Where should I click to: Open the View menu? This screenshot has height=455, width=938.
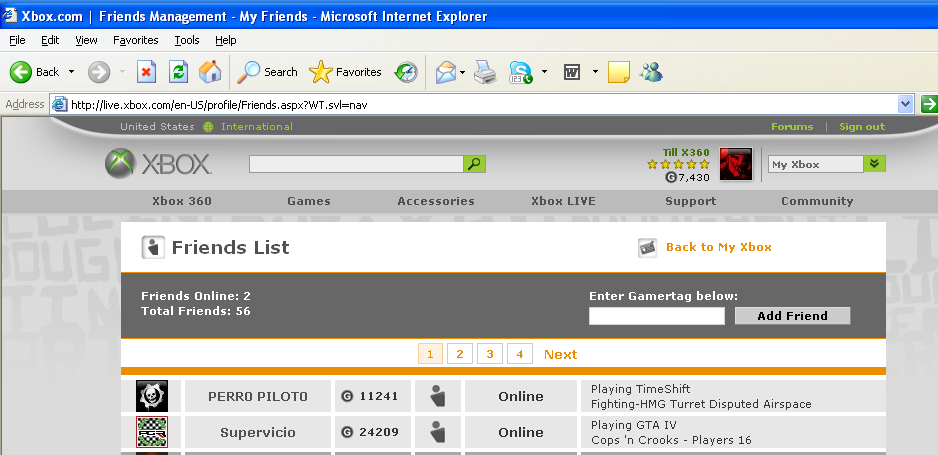[x=86, y=40]
